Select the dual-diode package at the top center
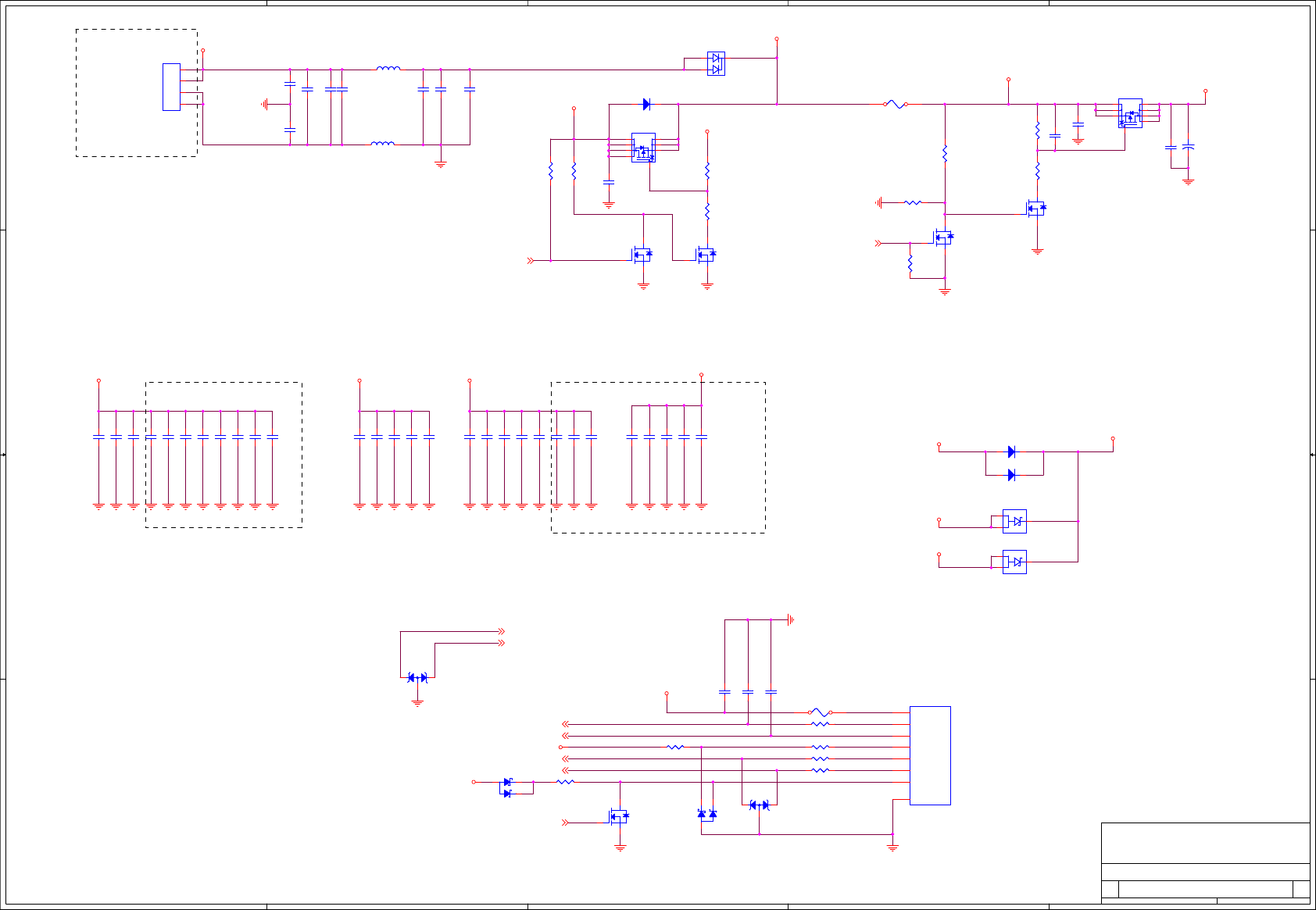Image resolution: width=1316 pixels, height=910 pixels. click(716, 63)
